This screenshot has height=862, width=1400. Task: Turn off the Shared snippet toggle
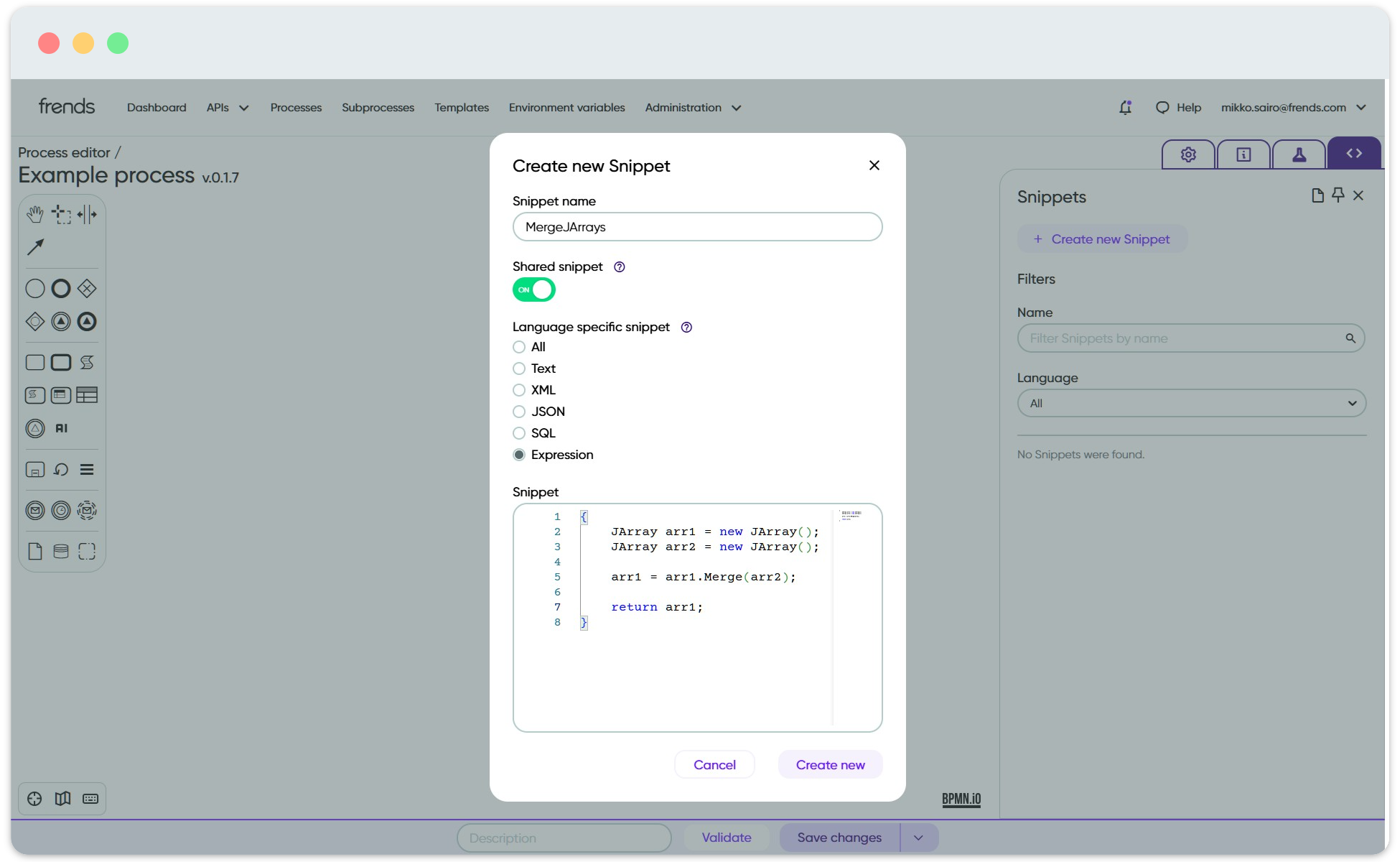coord(533,289)
